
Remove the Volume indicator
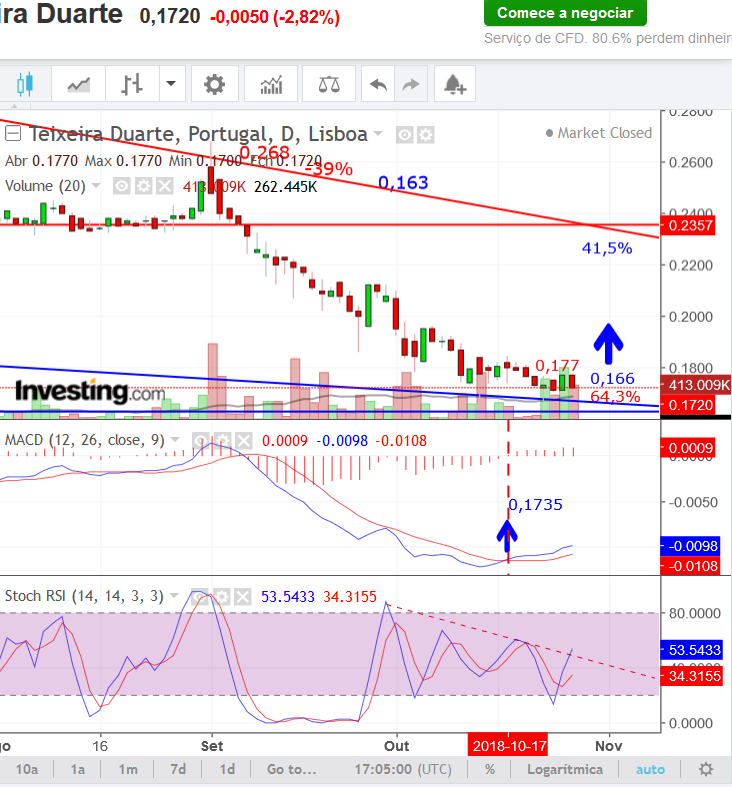pos(165,186)
